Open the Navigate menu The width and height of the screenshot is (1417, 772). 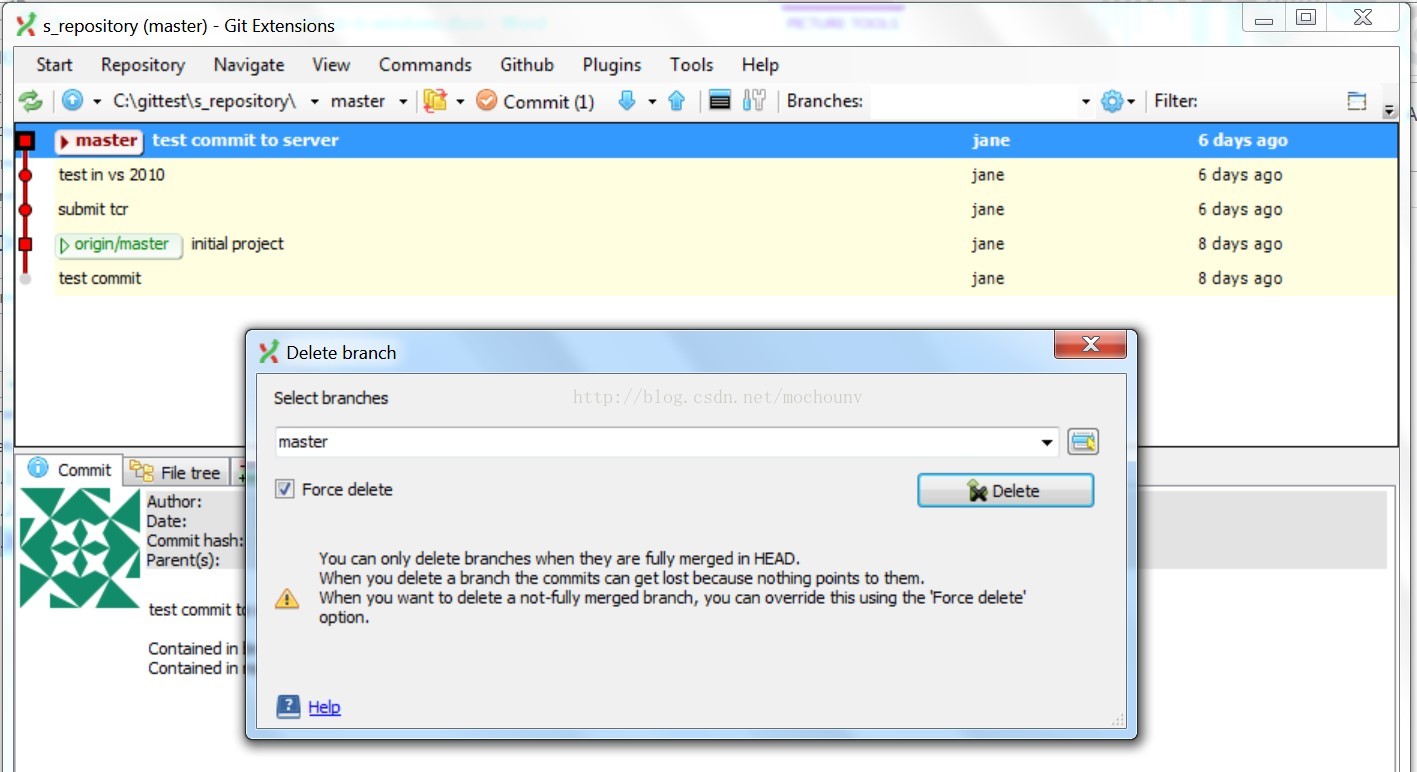[x=249, y=65]
